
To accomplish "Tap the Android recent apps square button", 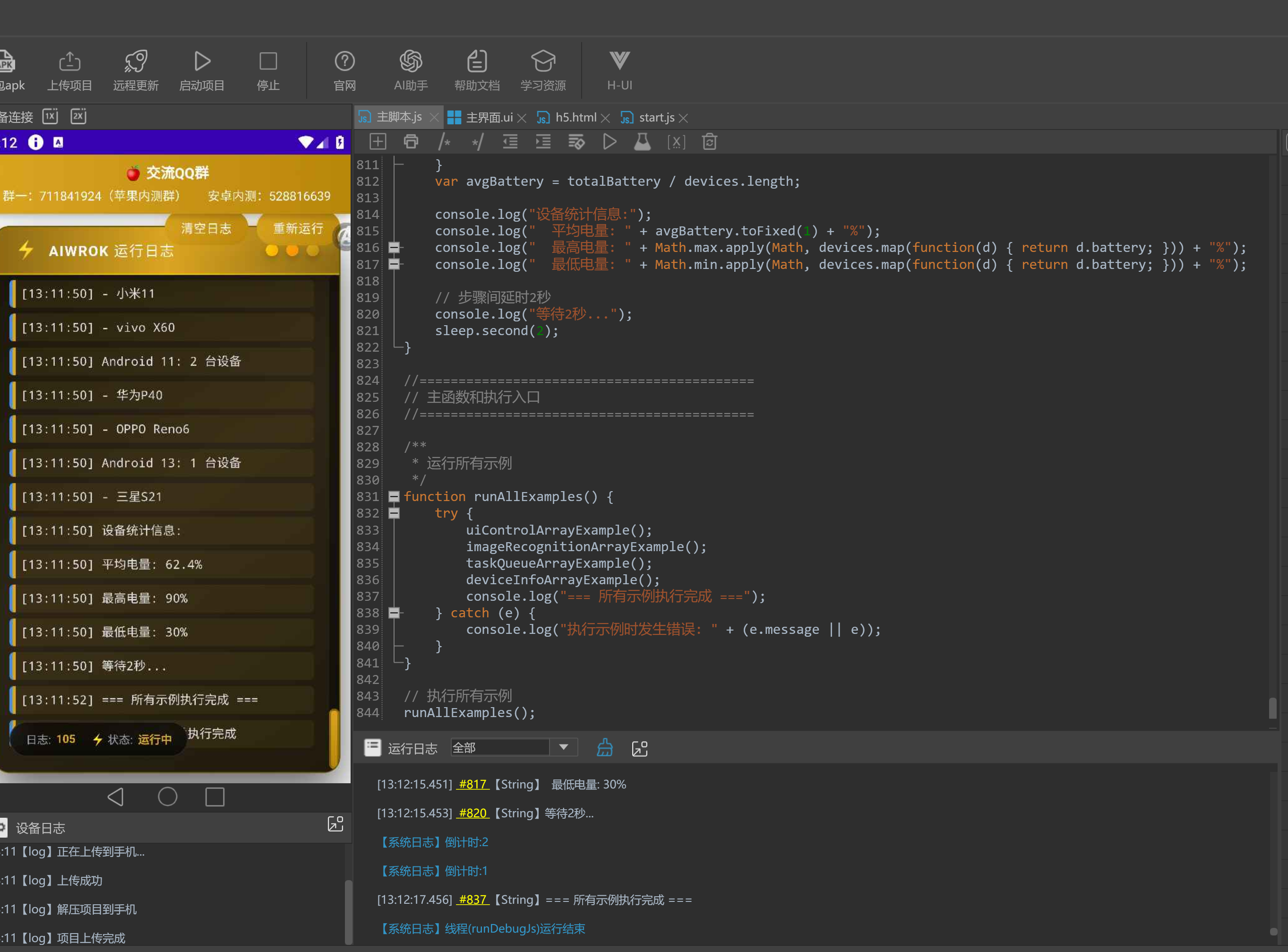I will (x=215, y=797).
